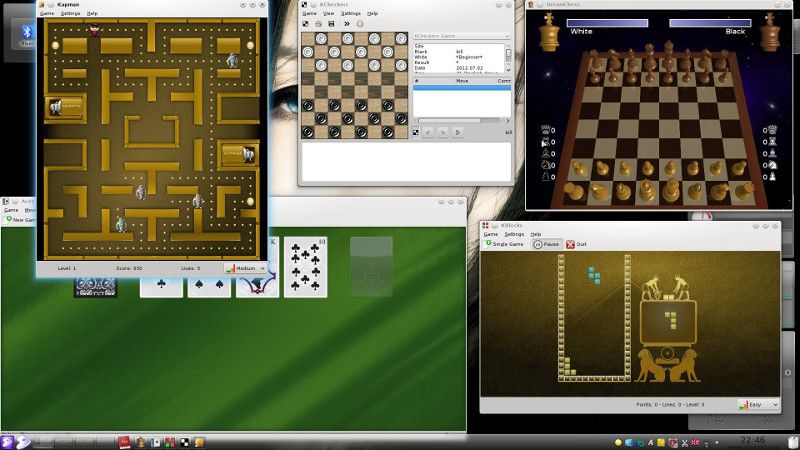Click the undo move button in KCheckers

(428, 132)
